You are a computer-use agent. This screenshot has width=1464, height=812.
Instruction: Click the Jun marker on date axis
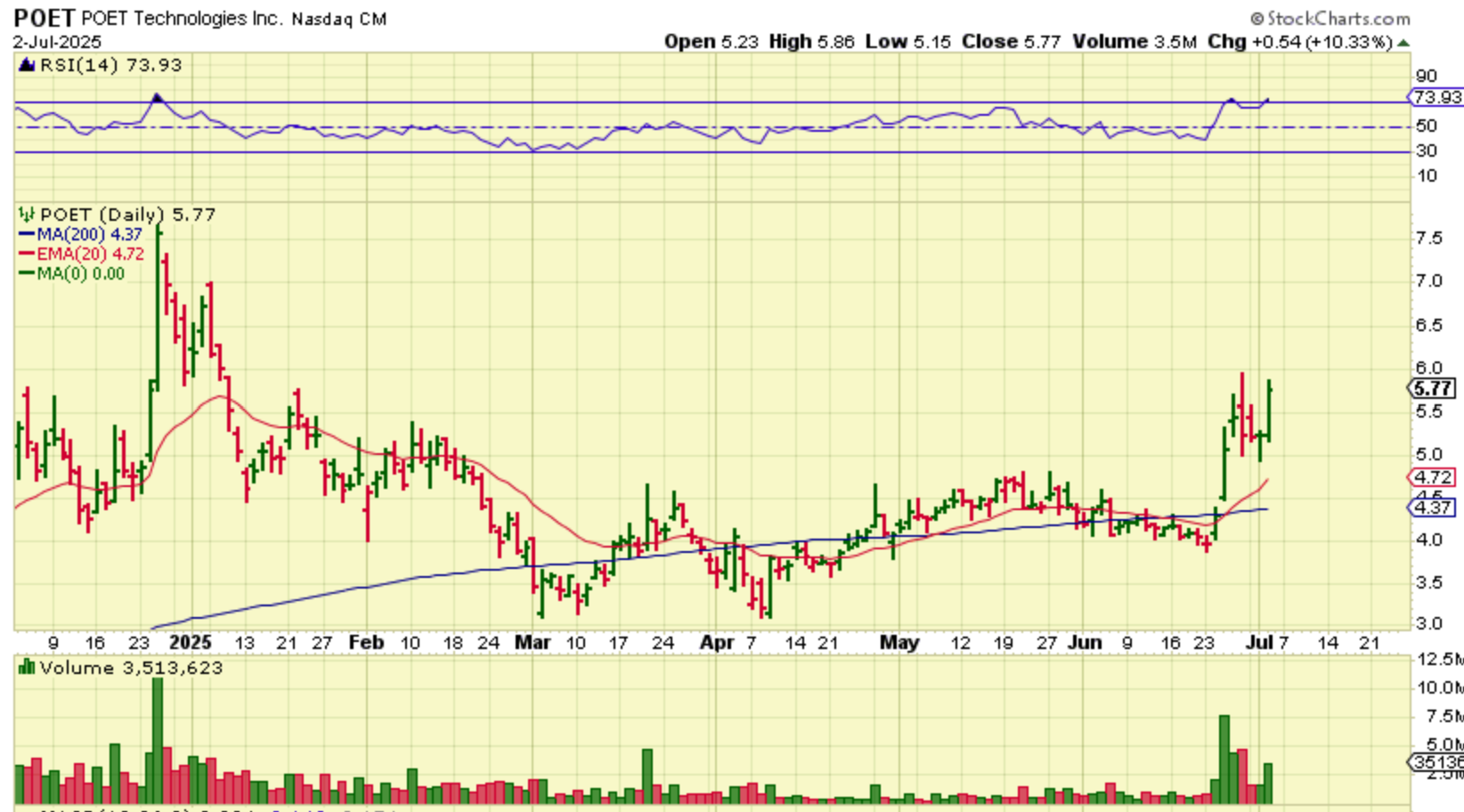click(1085, 643)
